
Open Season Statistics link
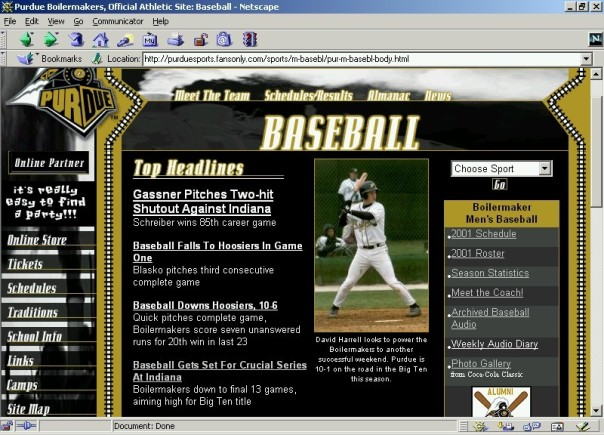[490, 273]
